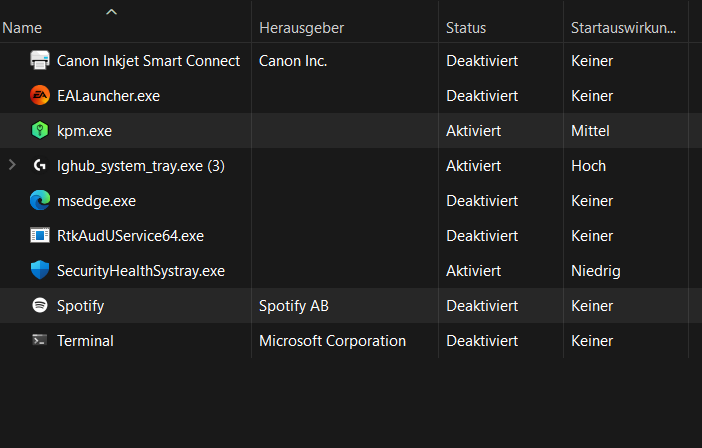Select the Spotify AB publisher cell
Viewport: 702px width, 448px height.
coord(293,306)
